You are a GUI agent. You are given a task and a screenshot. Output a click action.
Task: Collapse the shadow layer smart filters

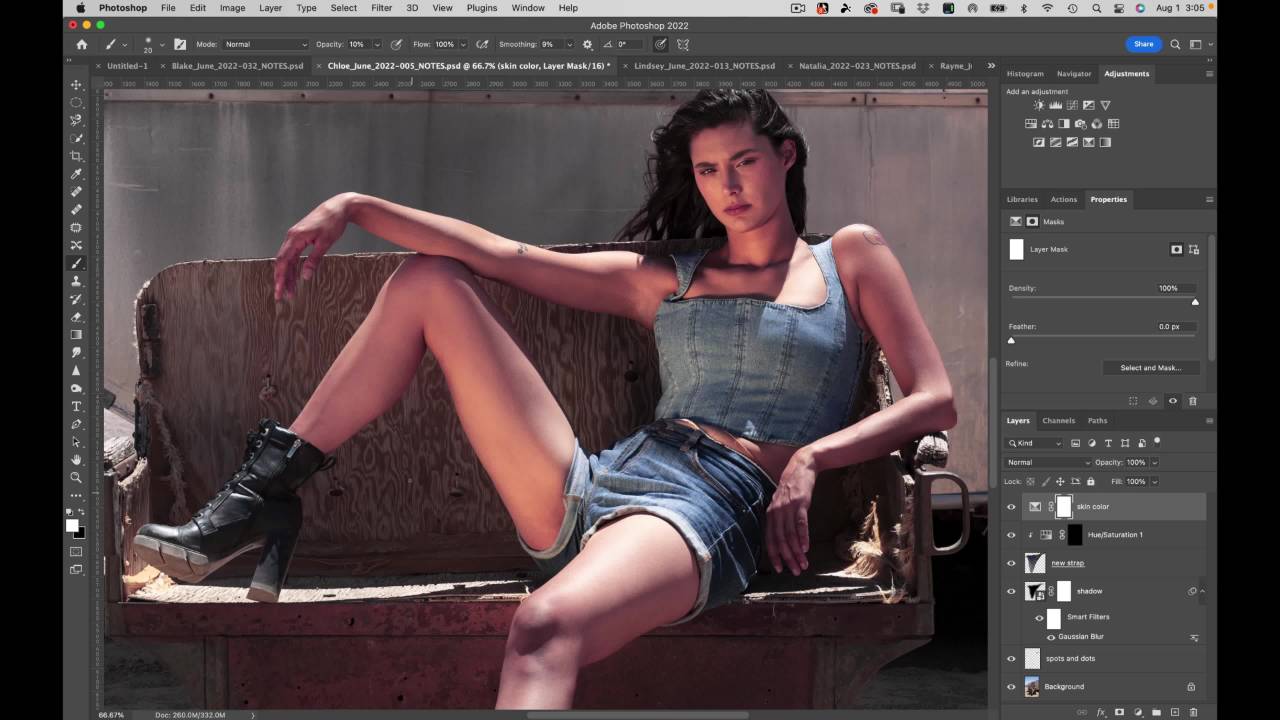(1202, 591)
